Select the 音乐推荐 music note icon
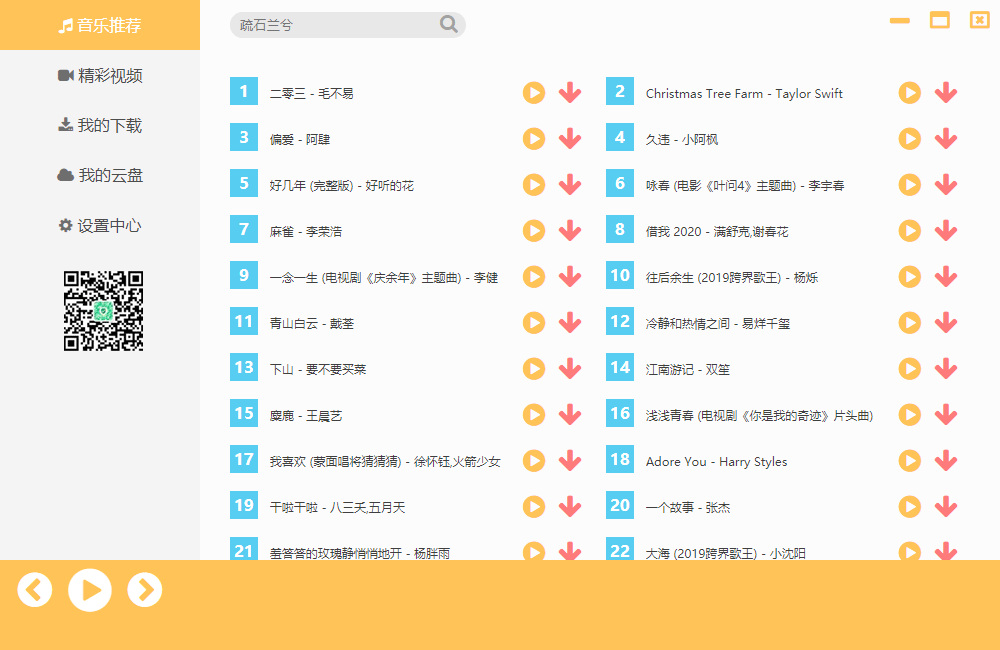 click(x=65, y=25)
